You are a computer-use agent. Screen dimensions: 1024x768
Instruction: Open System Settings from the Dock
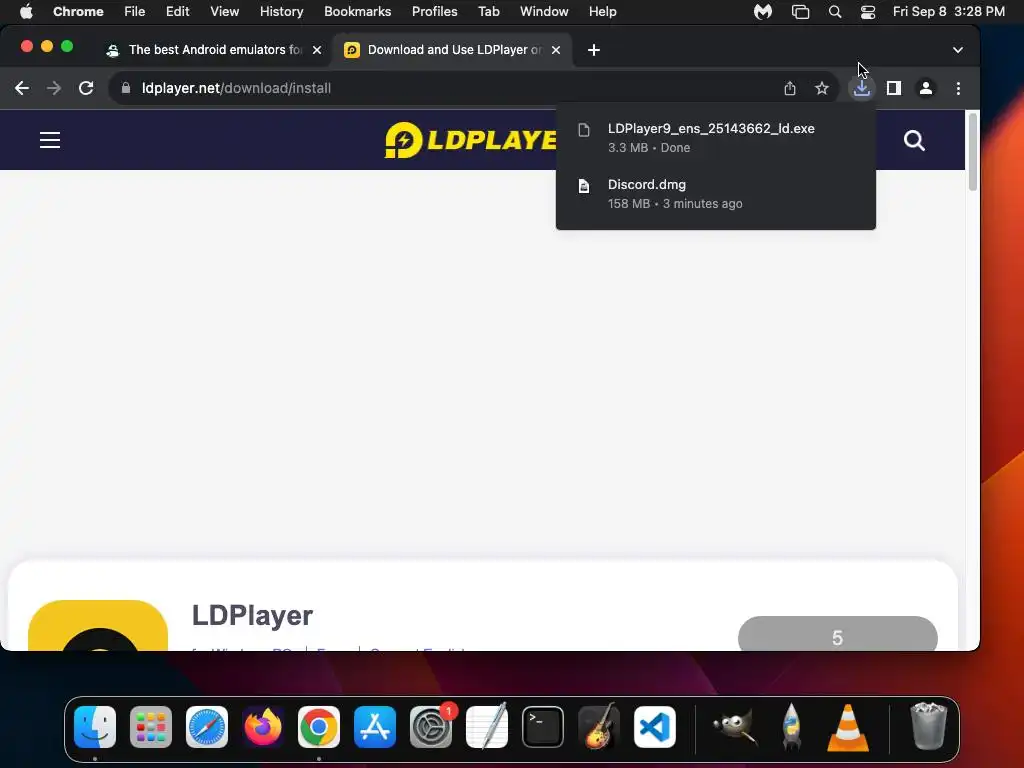click(x=431, y=727)
